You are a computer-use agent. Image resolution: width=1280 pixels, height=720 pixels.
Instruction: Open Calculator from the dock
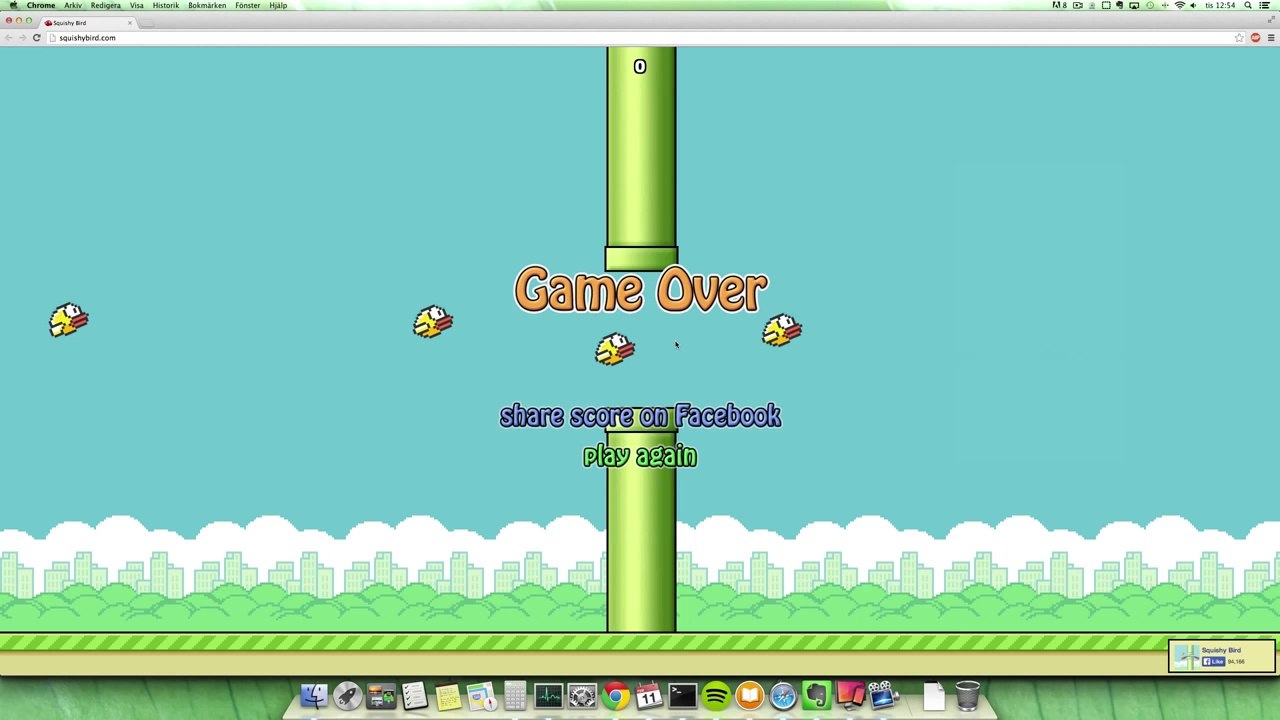515,695
